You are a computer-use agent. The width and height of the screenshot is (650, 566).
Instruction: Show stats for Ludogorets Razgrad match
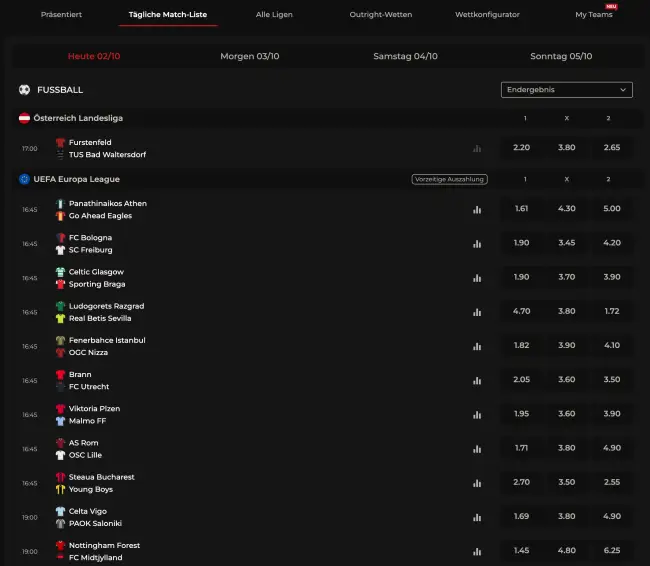point(477,312)
